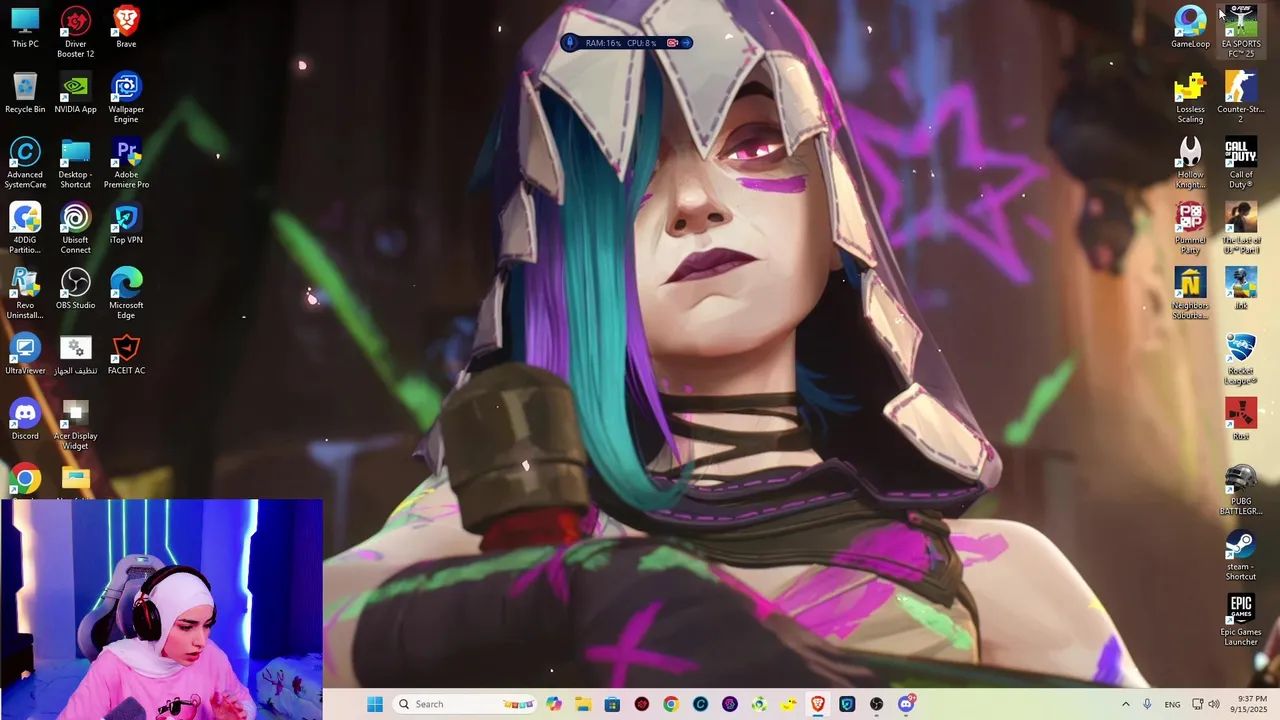Open Neighbors Suburban shortcut
1280x720 pixels.
[x=1190, y=294]
